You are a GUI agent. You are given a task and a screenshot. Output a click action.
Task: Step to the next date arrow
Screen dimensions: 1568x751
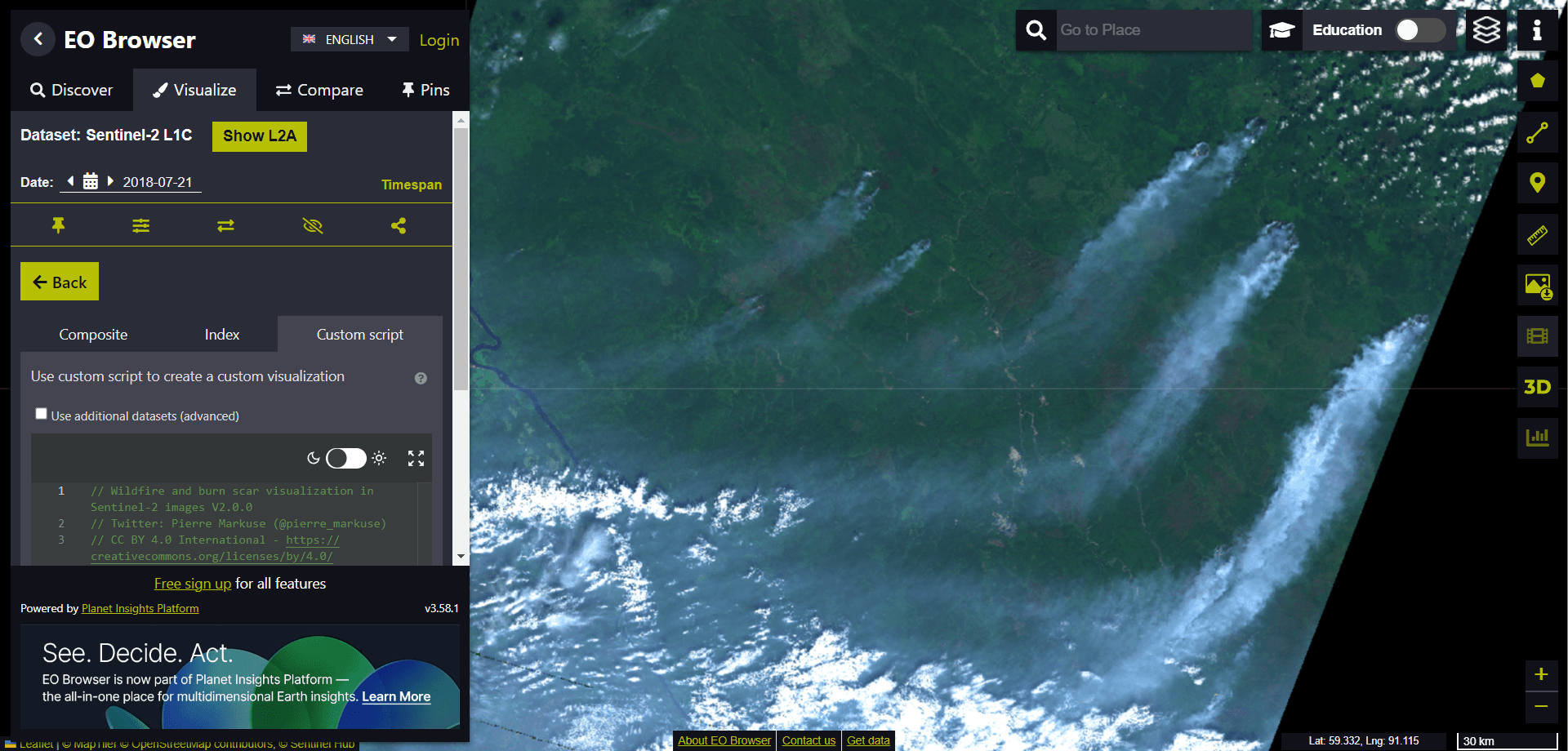pyautogui.click(x=110, y=181)
